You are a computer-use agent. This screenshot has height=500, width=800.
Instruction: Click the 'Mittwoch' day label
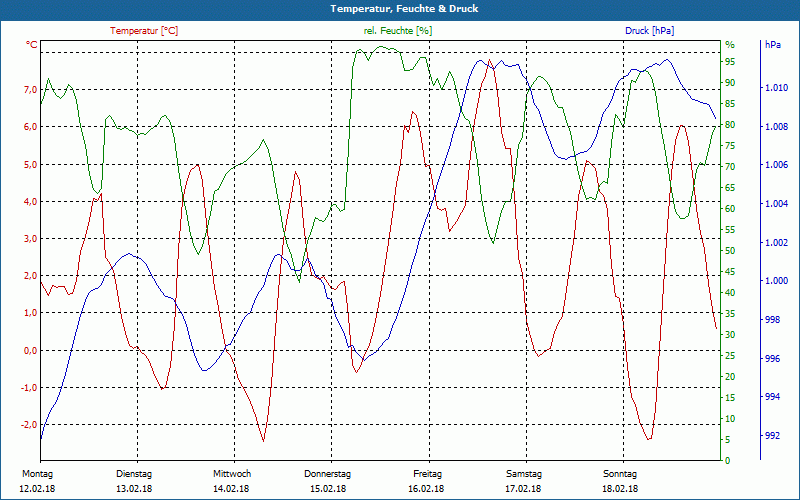(x=232, y=473)
